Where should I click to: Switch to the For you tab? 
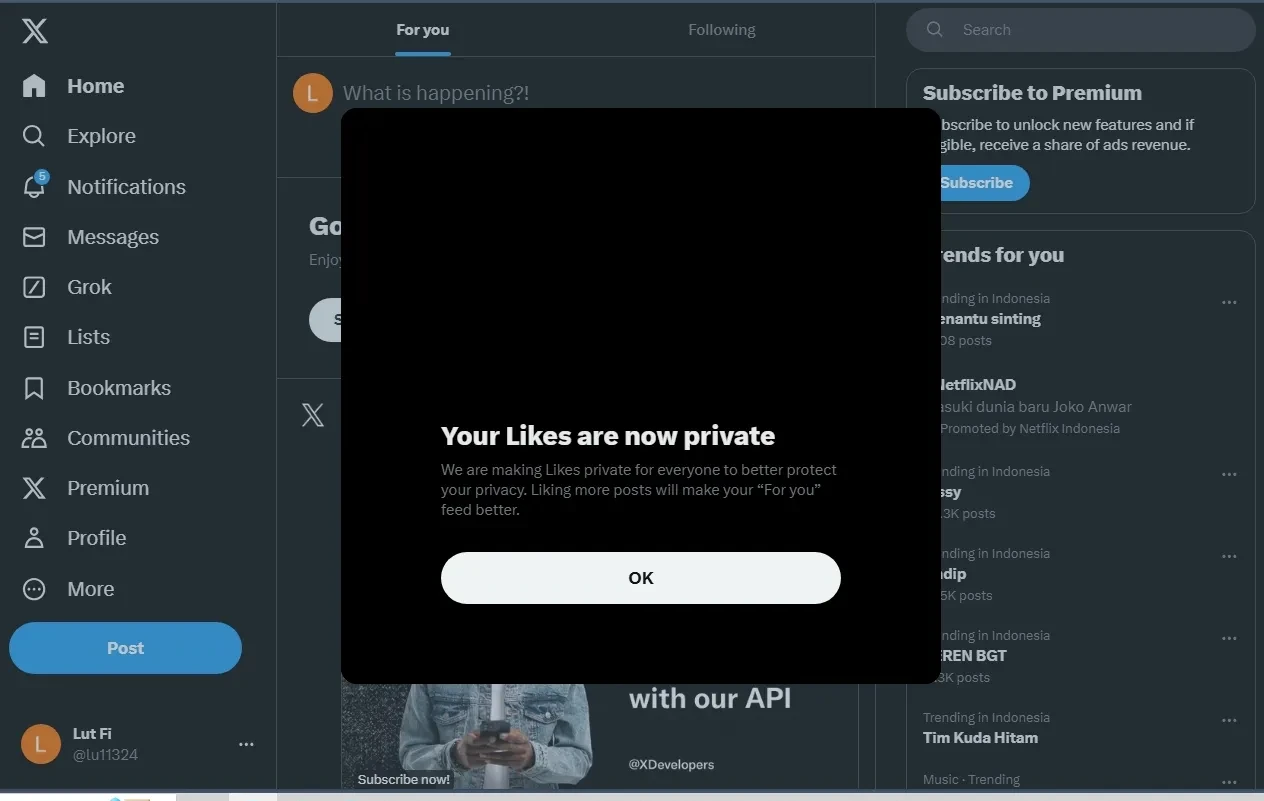[423, 30]
